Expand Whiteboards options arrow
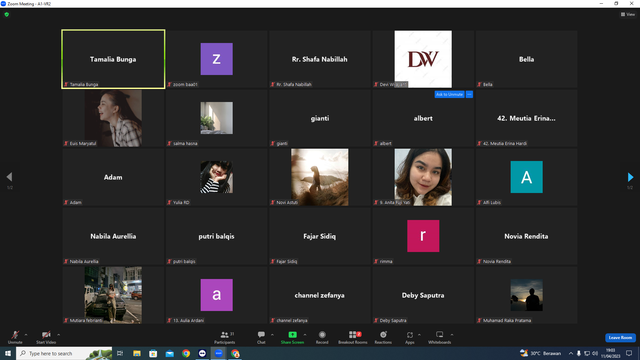640x360 pixels. click(x=452, y=335)
